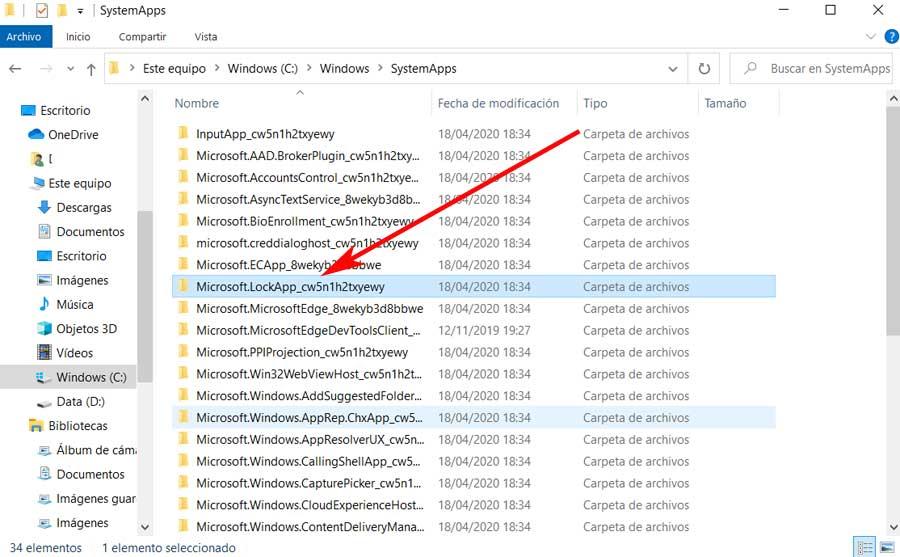Click folder icon of Microsoft.ECApp row
The height and width of the screenshot is (557, 900).
pyautogui.click(x=183, y=264)
